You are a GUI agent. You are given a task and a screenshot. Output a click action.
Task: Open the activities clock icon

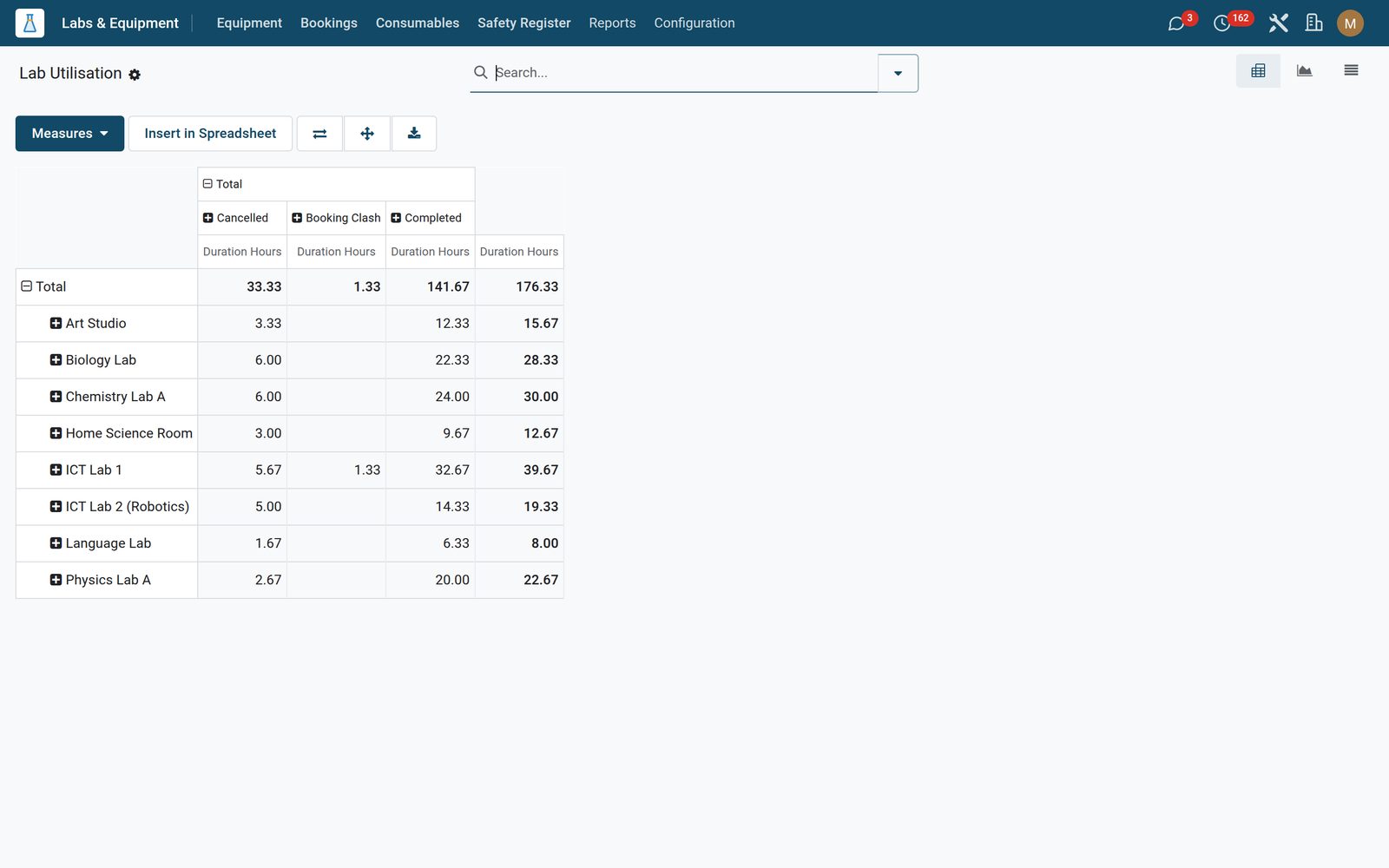pos(1222,23)
